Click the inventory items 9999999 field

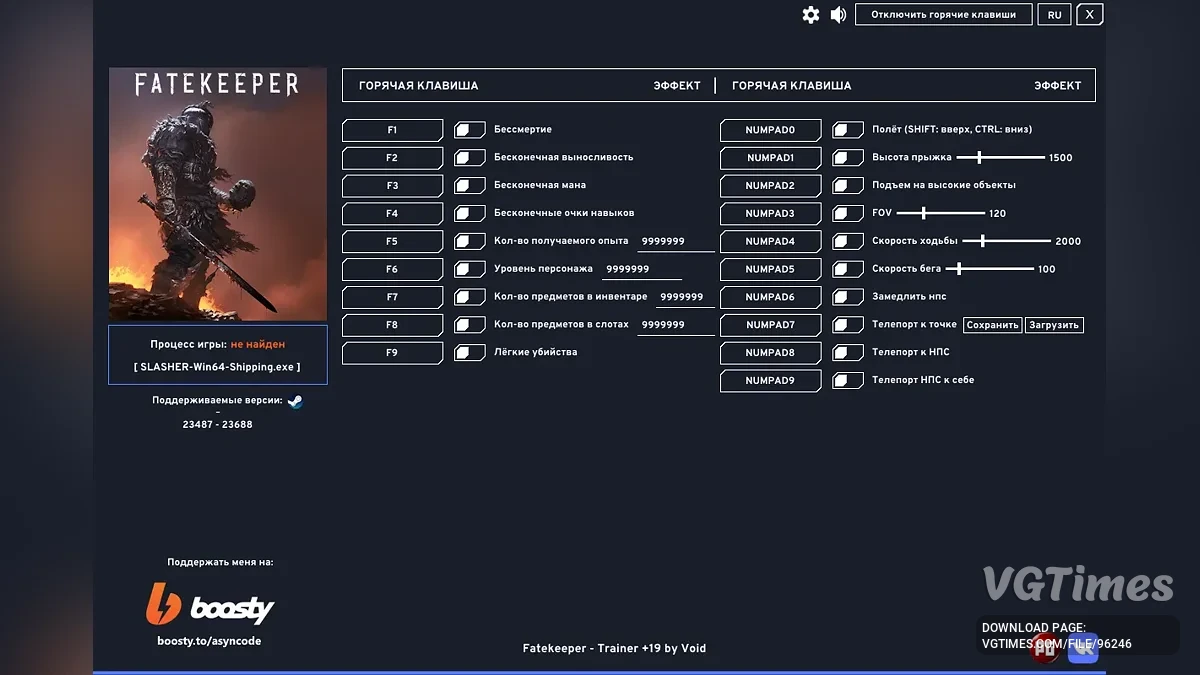click(x=686, y=298)
